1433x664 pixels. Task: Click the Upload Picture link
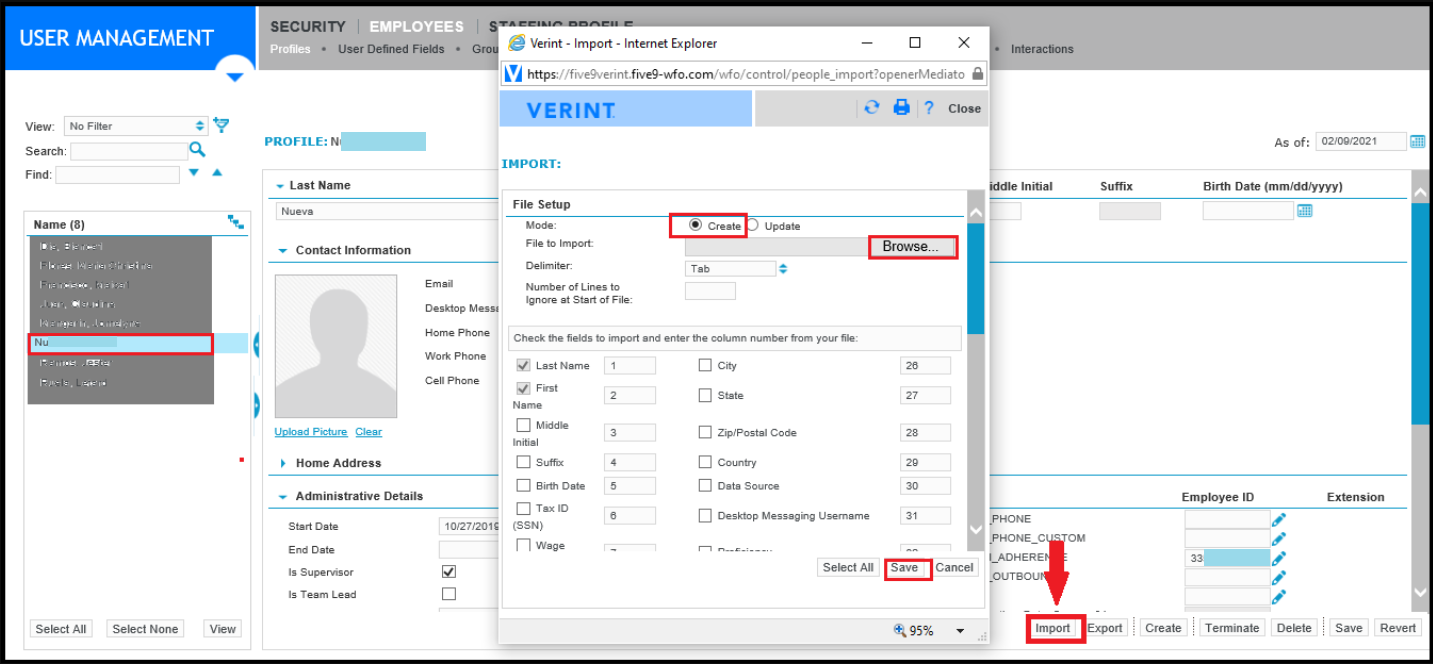[311, 432]
